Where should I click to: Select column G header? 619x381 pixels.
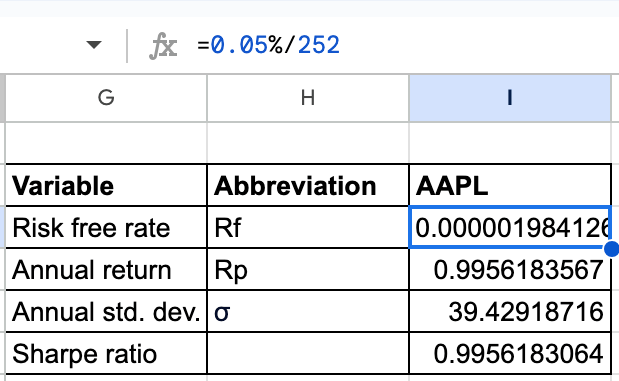106,98
